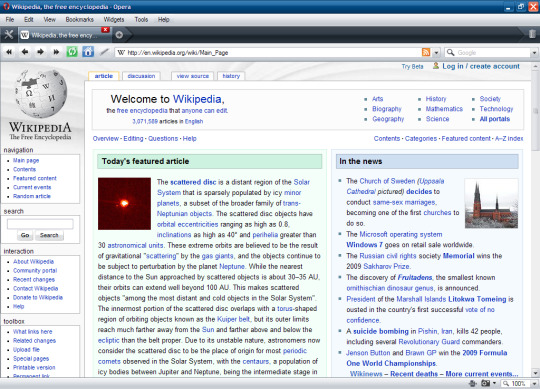Click the fast forward button
This screenshot has width=540, height=389.
(x=56, y=52)
